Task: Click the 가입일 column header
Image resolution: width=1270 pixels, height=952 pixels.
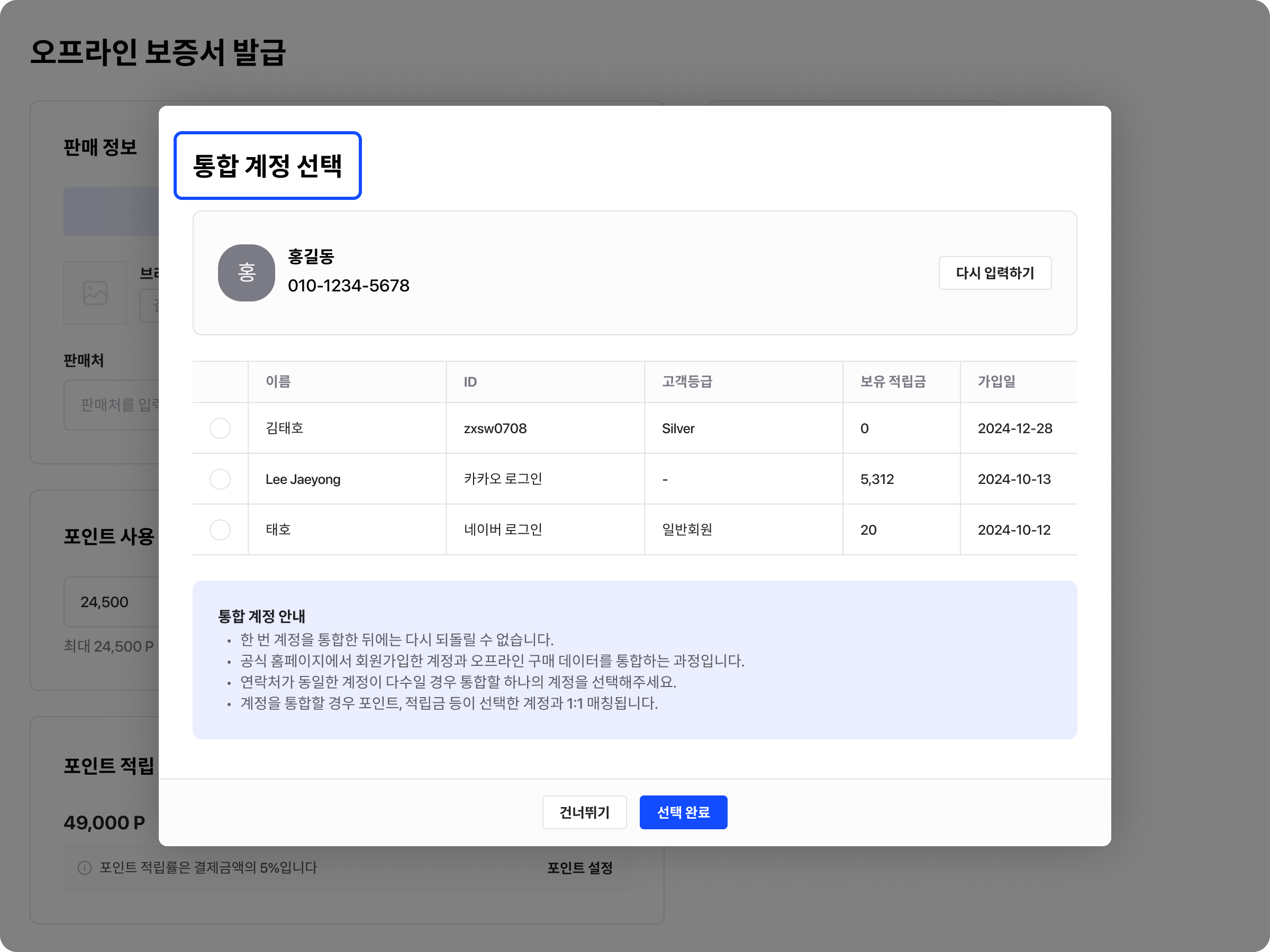Action: (996, 382)
